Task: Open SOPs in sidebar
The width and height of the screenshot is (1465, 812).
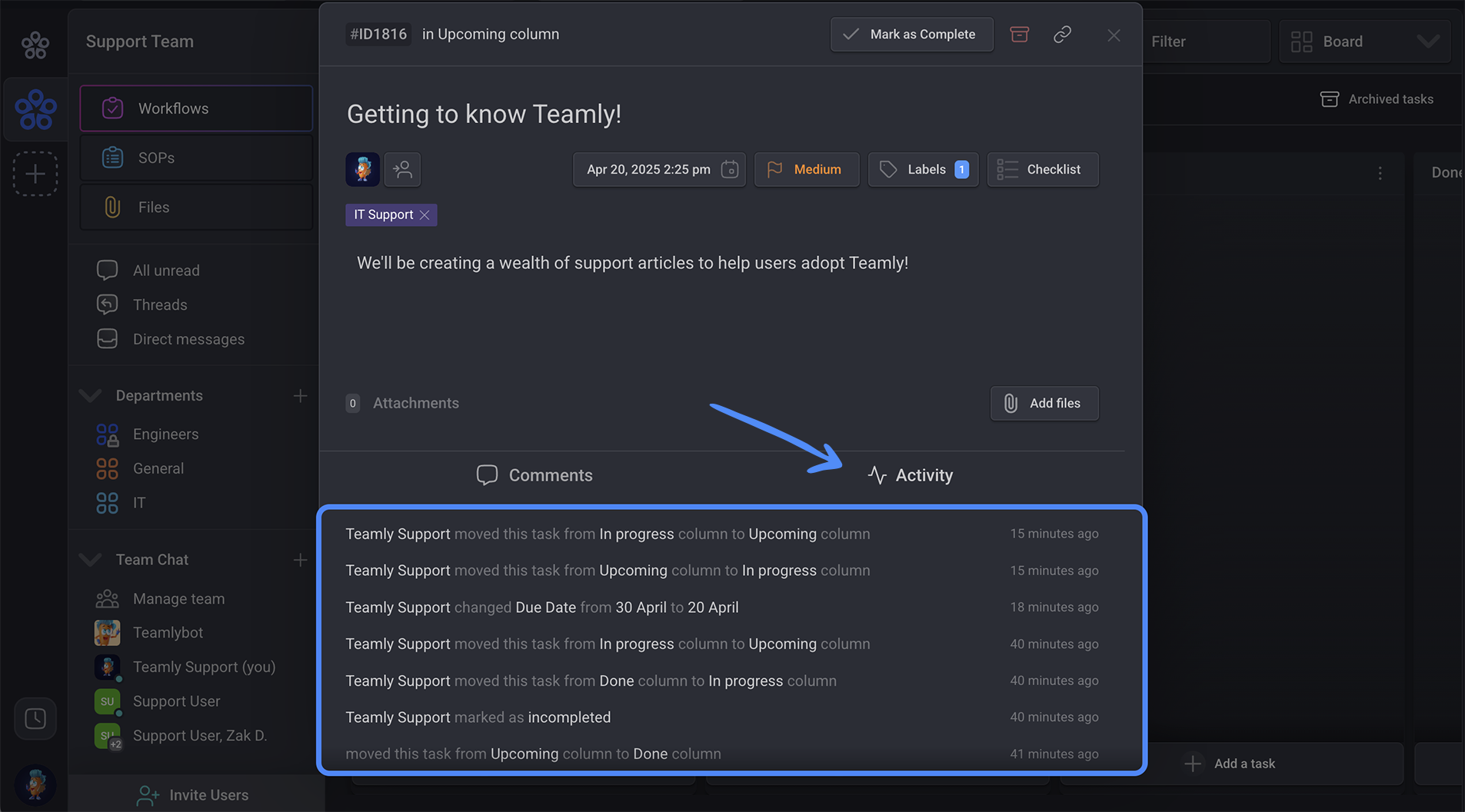Action: [x=196, y=158]
